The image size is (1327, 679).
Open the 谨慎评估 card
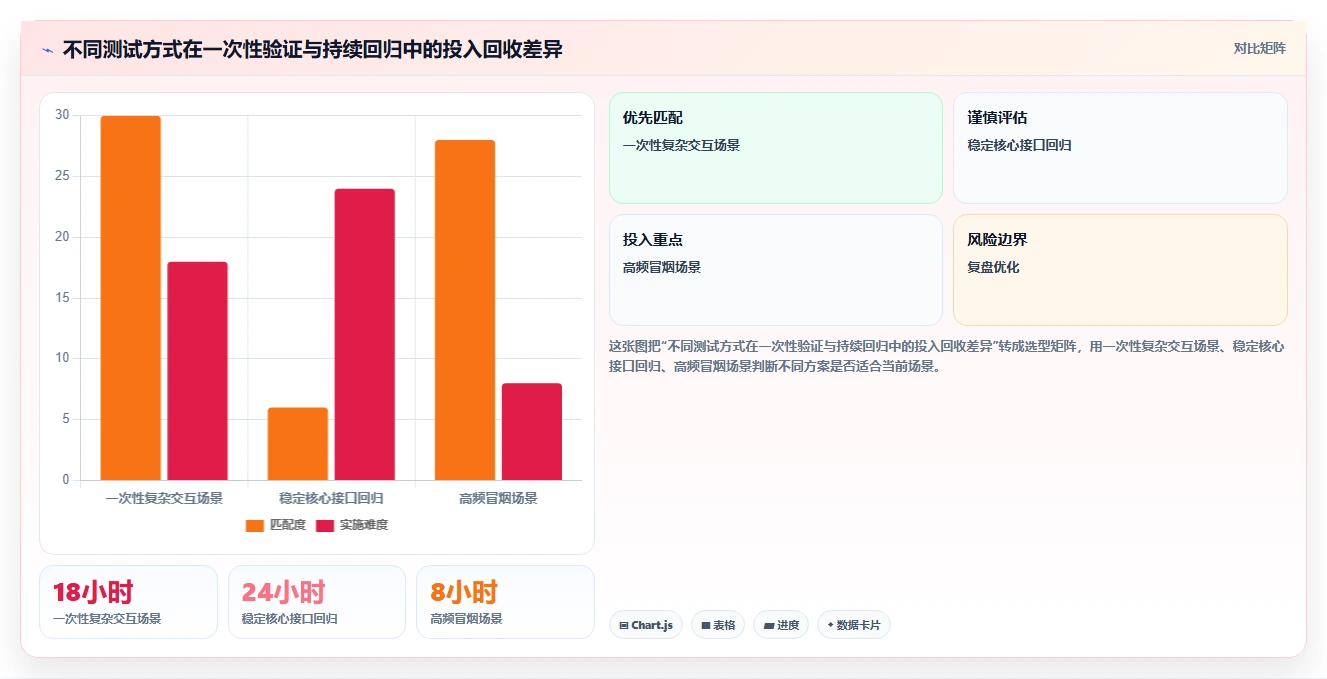[1120, 148]
